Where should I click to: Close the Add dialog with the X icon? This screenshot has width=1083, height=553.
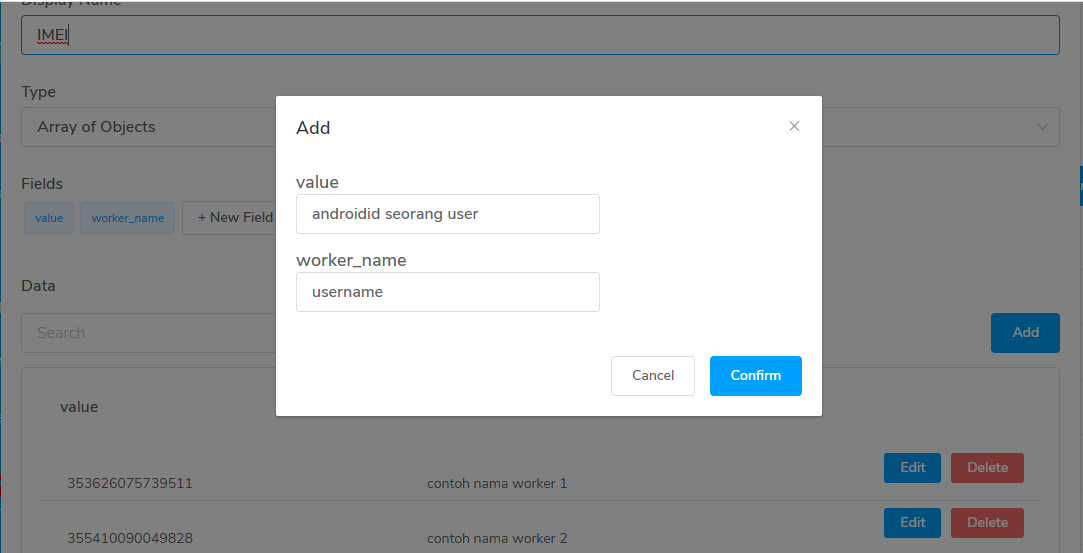(x=794, y=126)
